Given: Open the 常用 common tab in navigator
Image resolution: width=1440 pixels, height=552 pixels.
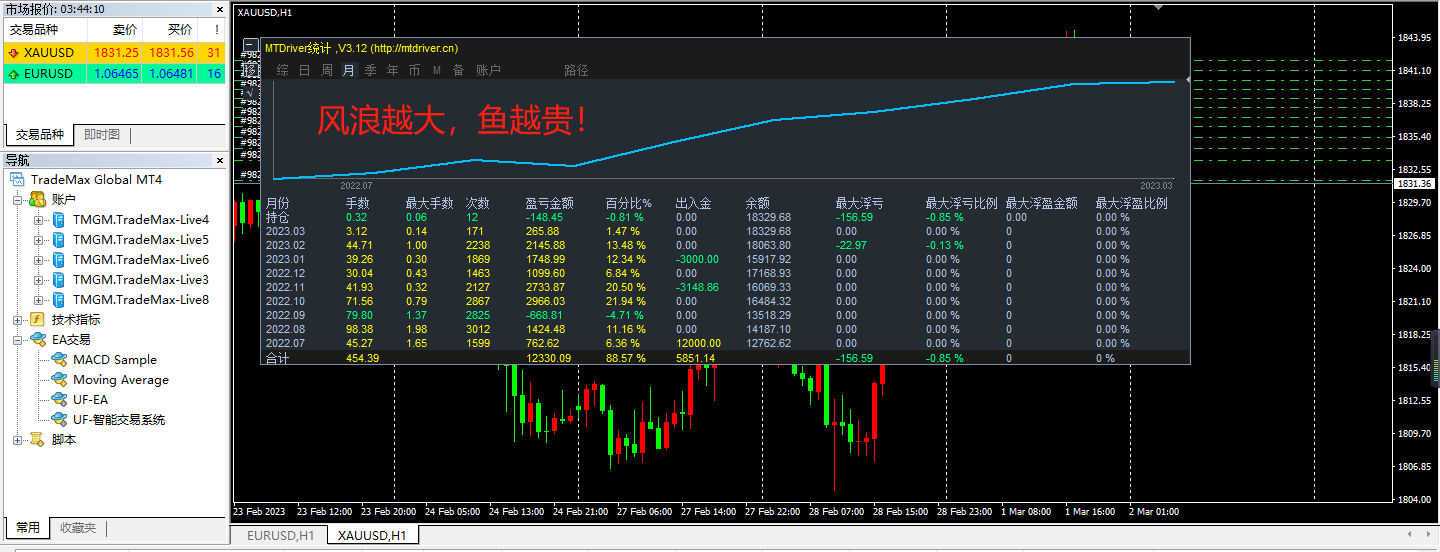Looking at the screenshot, I should (28, 528).
